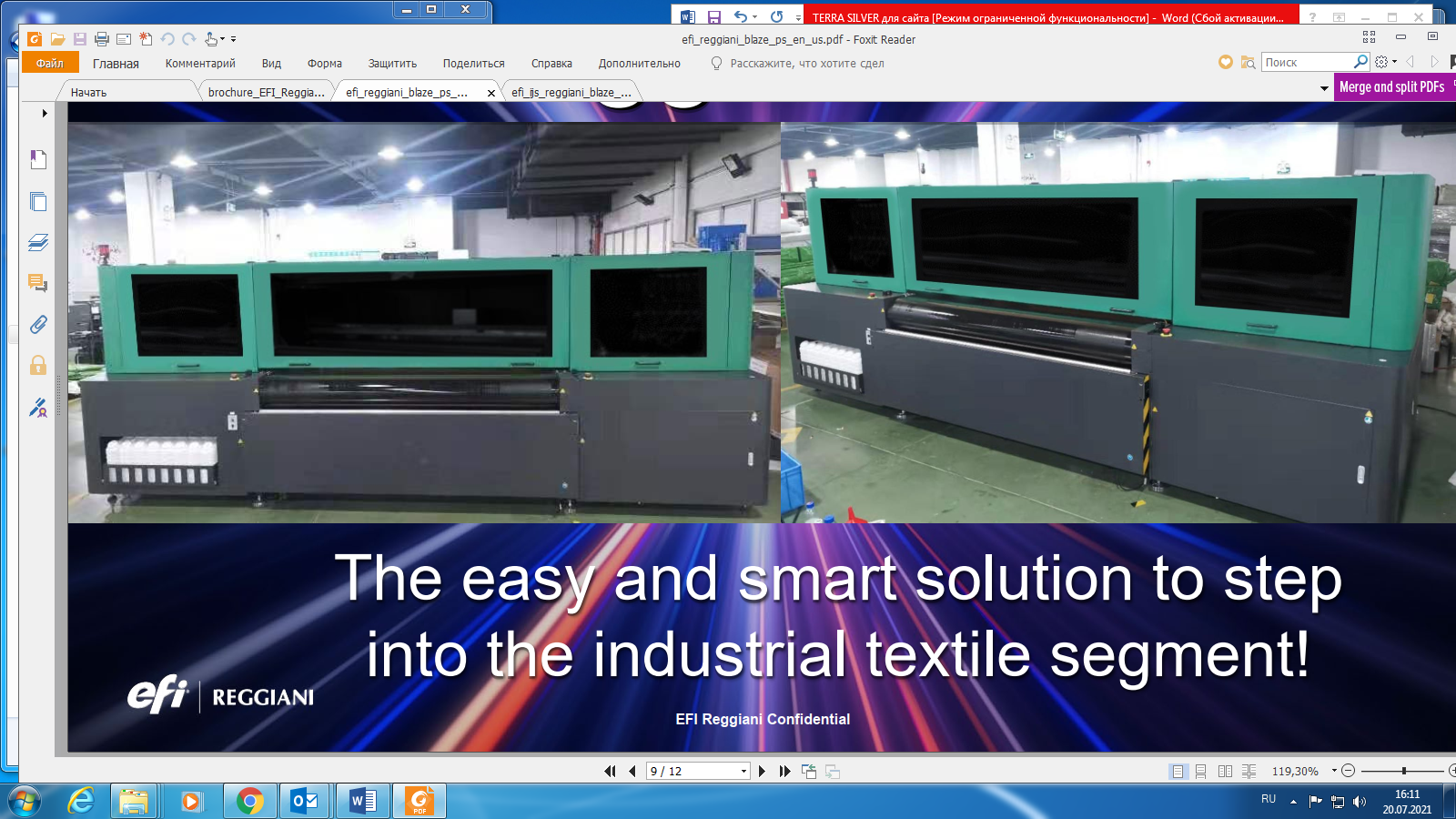
Task: Click the 'Расскажите, что хотите сделать' field
Action: point(807,64)
